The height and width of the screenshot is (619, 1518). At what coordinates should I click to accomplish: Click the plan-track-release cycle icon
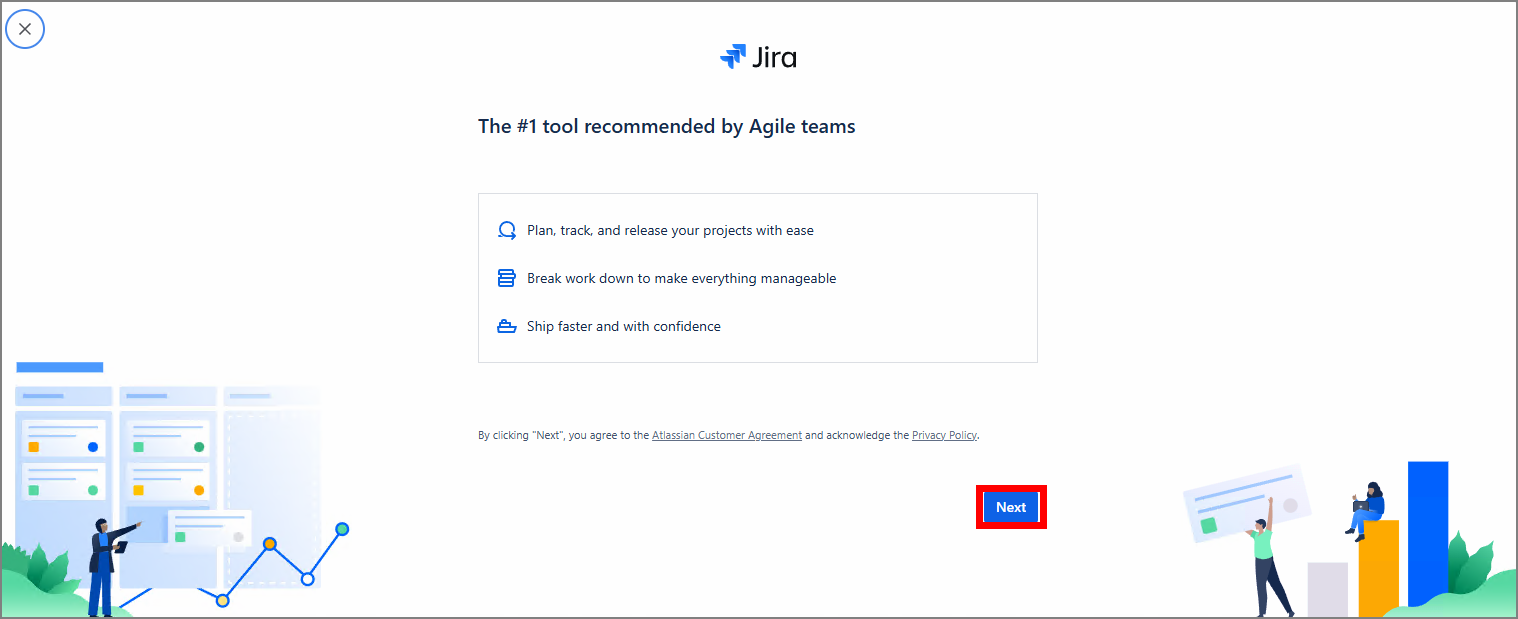coord(506,230)
